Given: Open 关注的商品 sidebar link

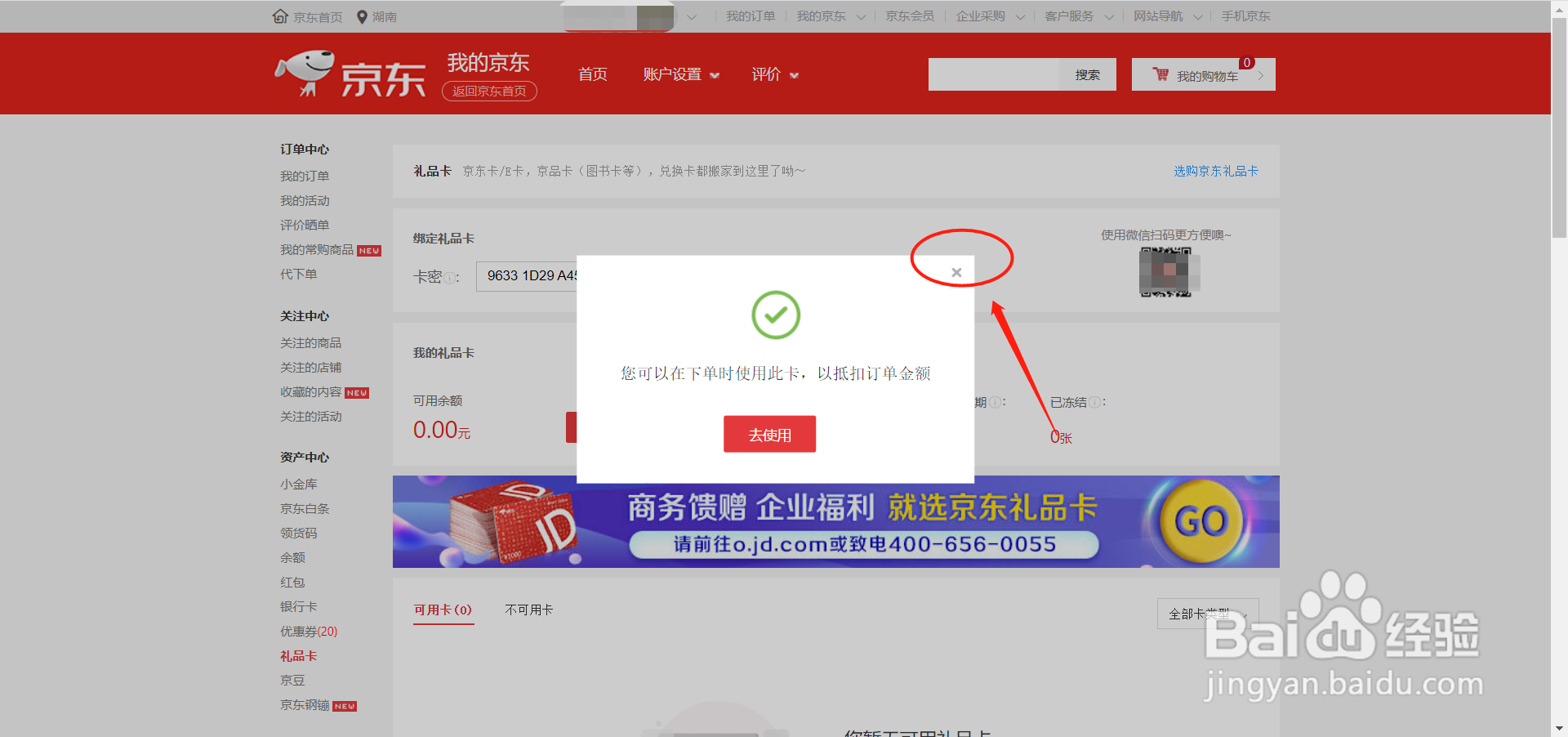Looking at the screenshot, I should (x=311, y=343).
